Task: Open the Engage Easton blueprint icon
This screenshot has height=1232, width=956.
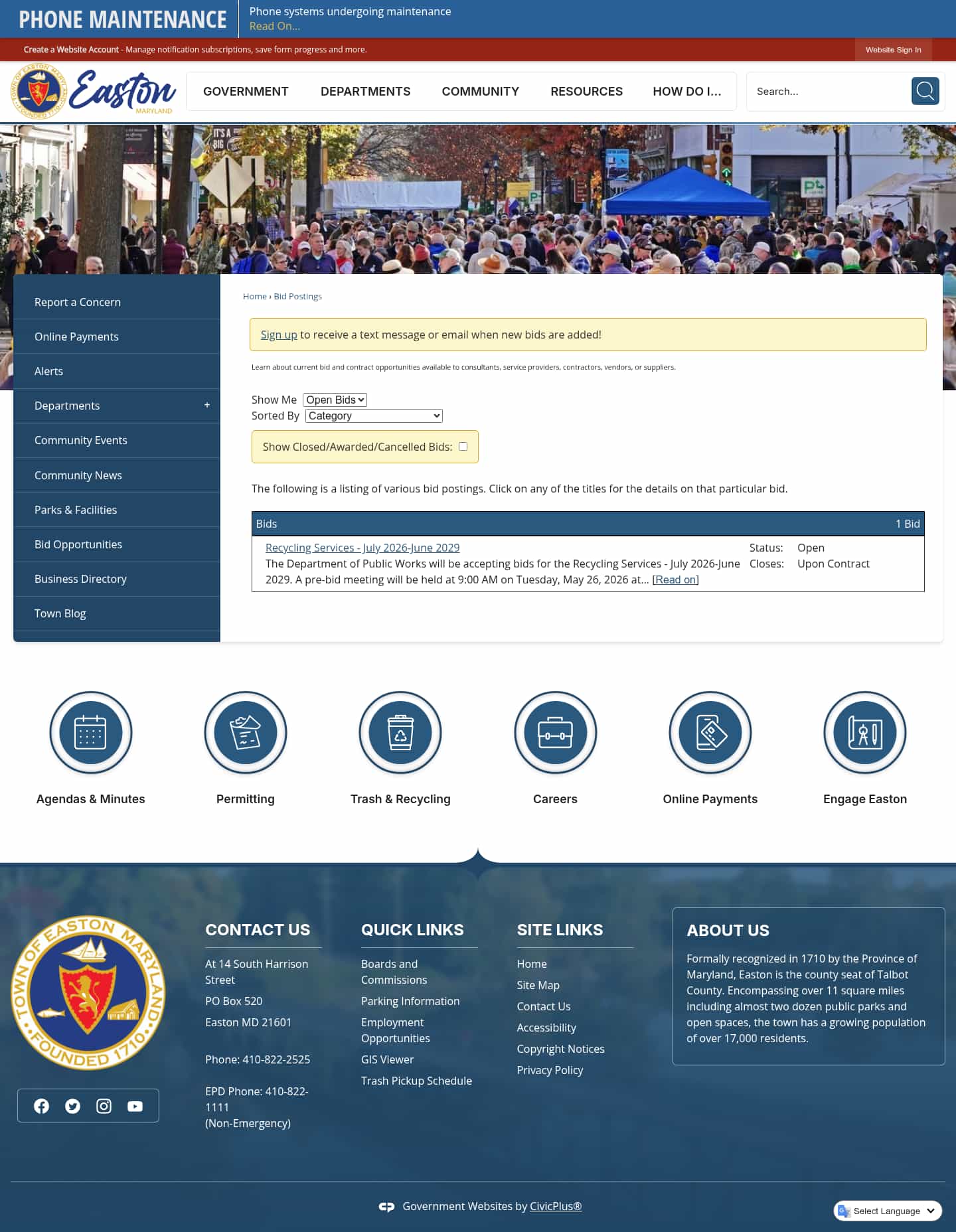Action: coord(865,733)
